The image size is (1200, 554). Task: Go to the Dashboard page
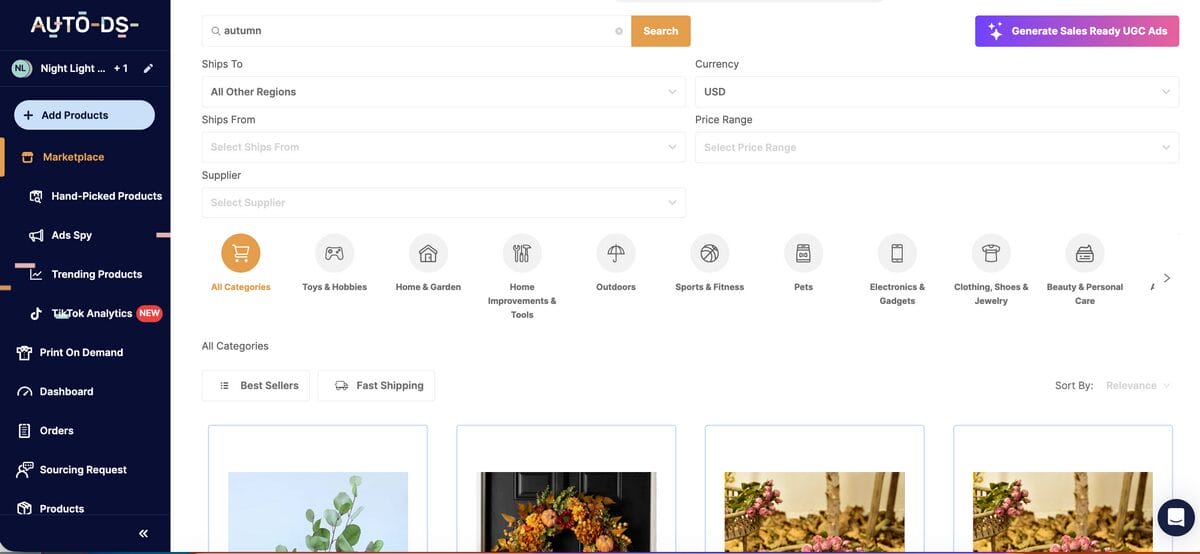(66, 391)
